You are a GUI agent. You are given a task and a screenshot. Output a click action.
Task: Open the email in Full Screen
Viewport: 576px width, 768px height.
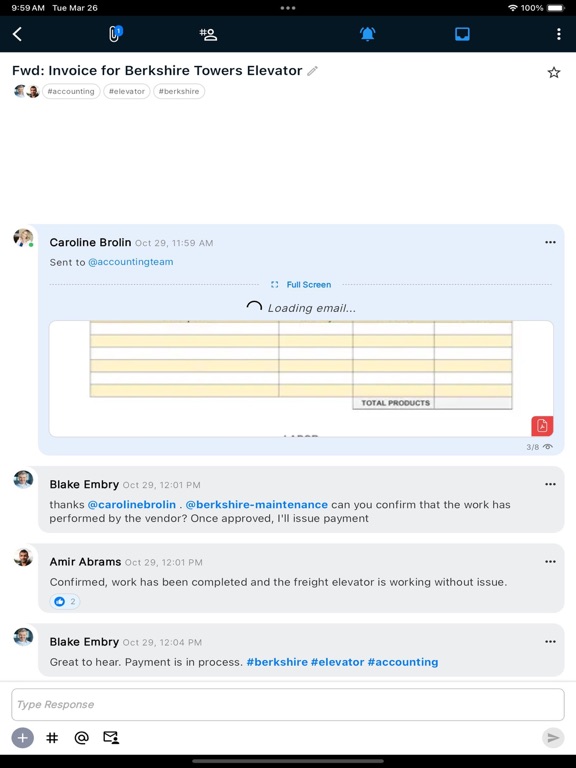click(x=302, y=285)
